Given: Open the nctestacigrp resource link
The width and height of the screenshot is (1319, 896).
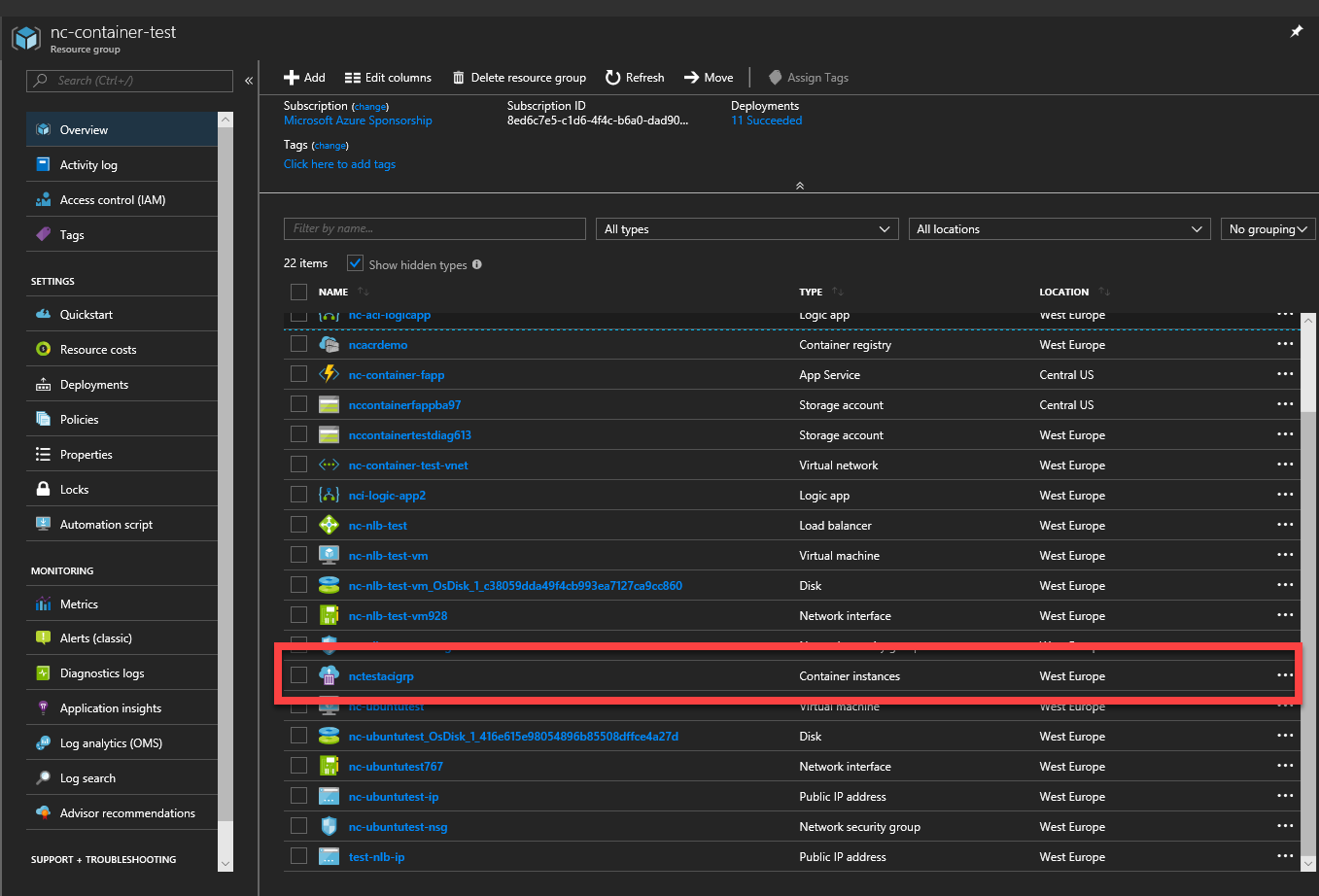Looking at the screenshot, I should coord(381,675).
